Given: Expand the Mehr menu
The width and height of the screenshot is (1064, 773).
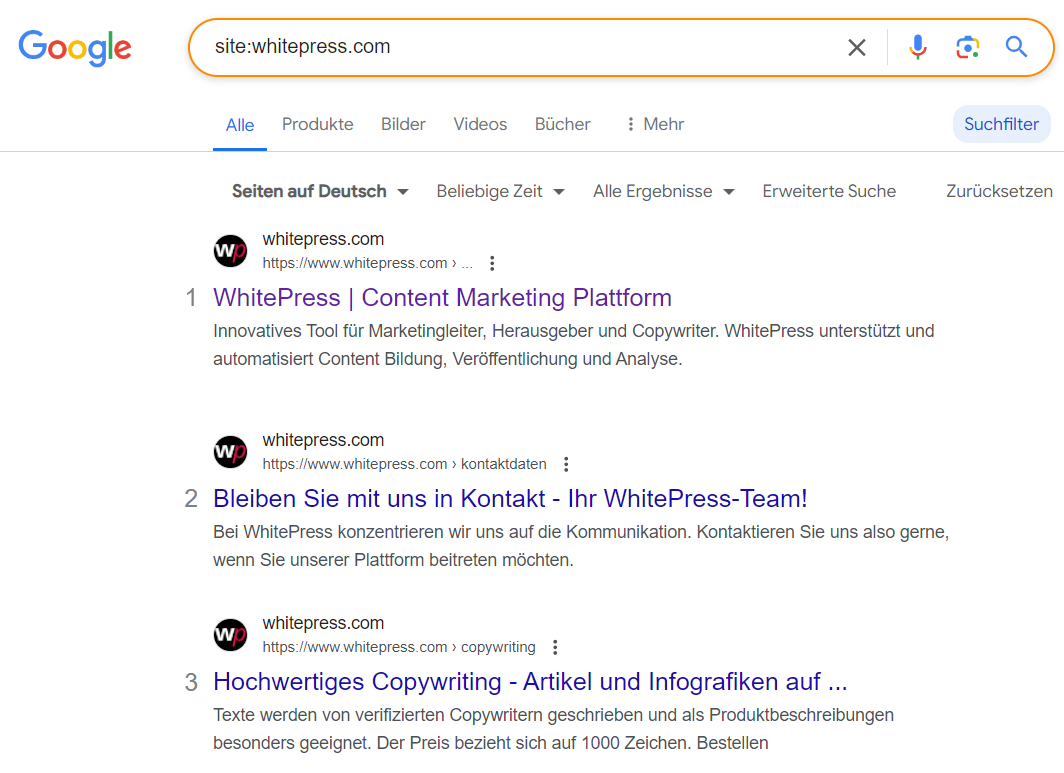Looking at the screenshot, I should (655, 124).
